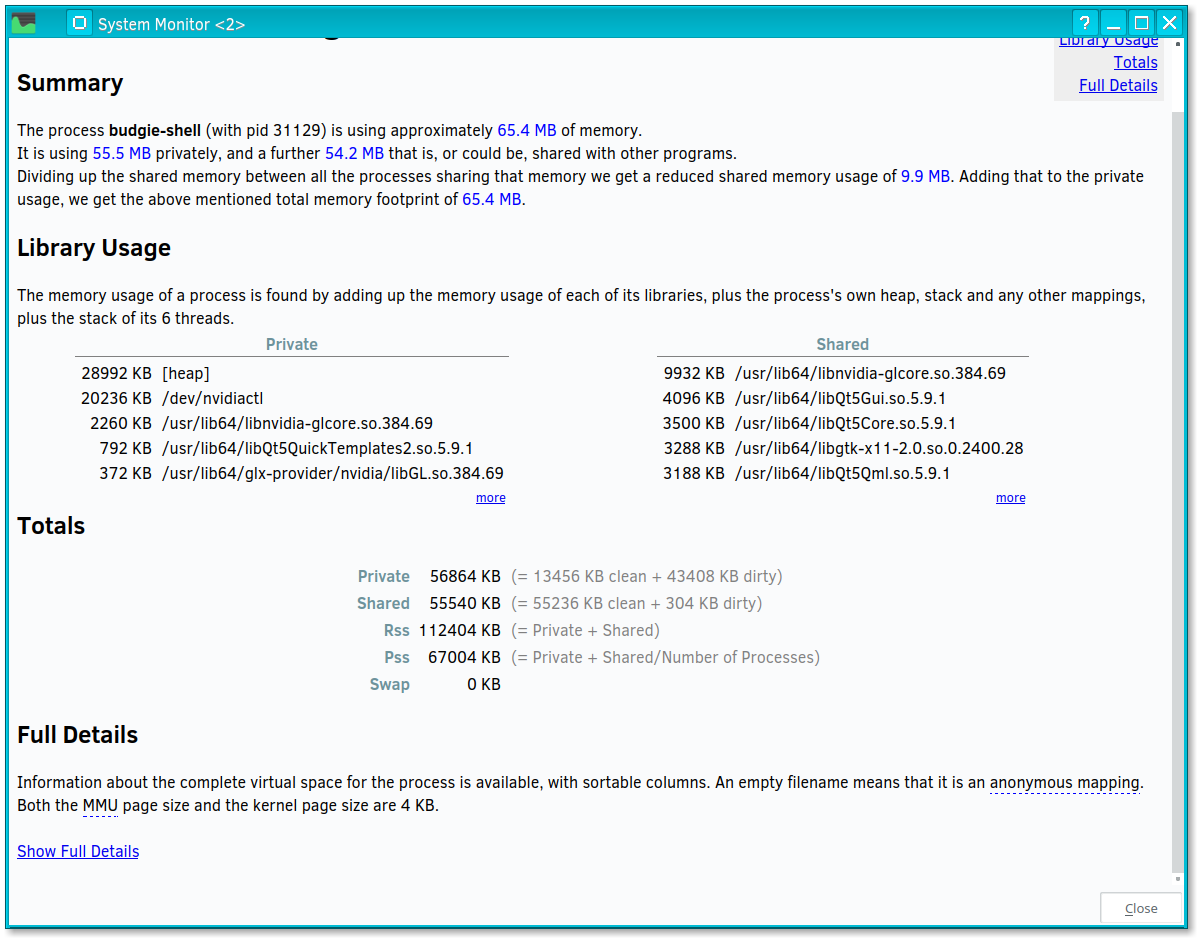Click the Swap 0 KB value
The width and height of the screenshot is (1197, 938).
[484, 685]
